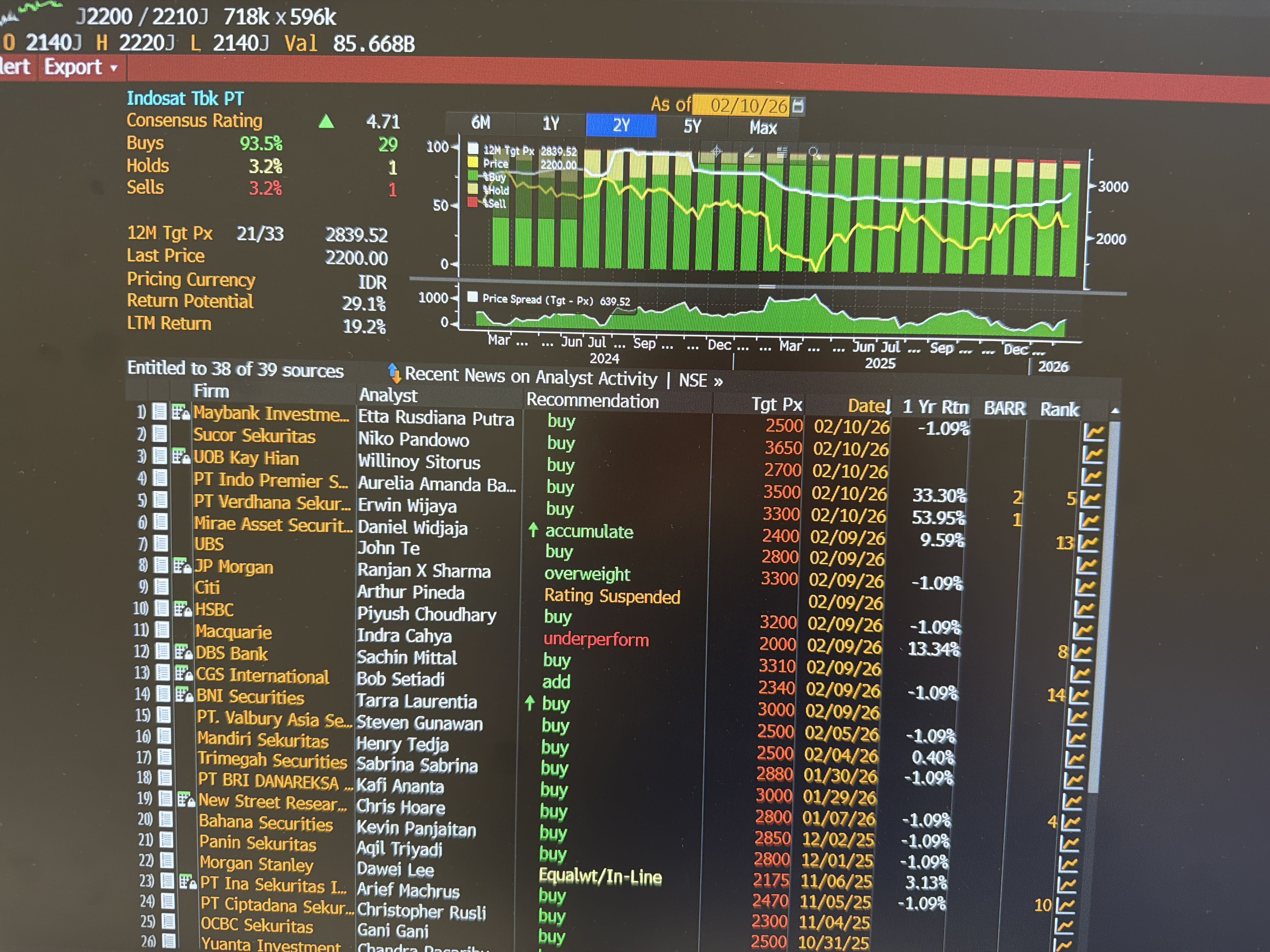Click the scroll up arrow above table scrollbar
The image size is (1270, 952).
1115,411
